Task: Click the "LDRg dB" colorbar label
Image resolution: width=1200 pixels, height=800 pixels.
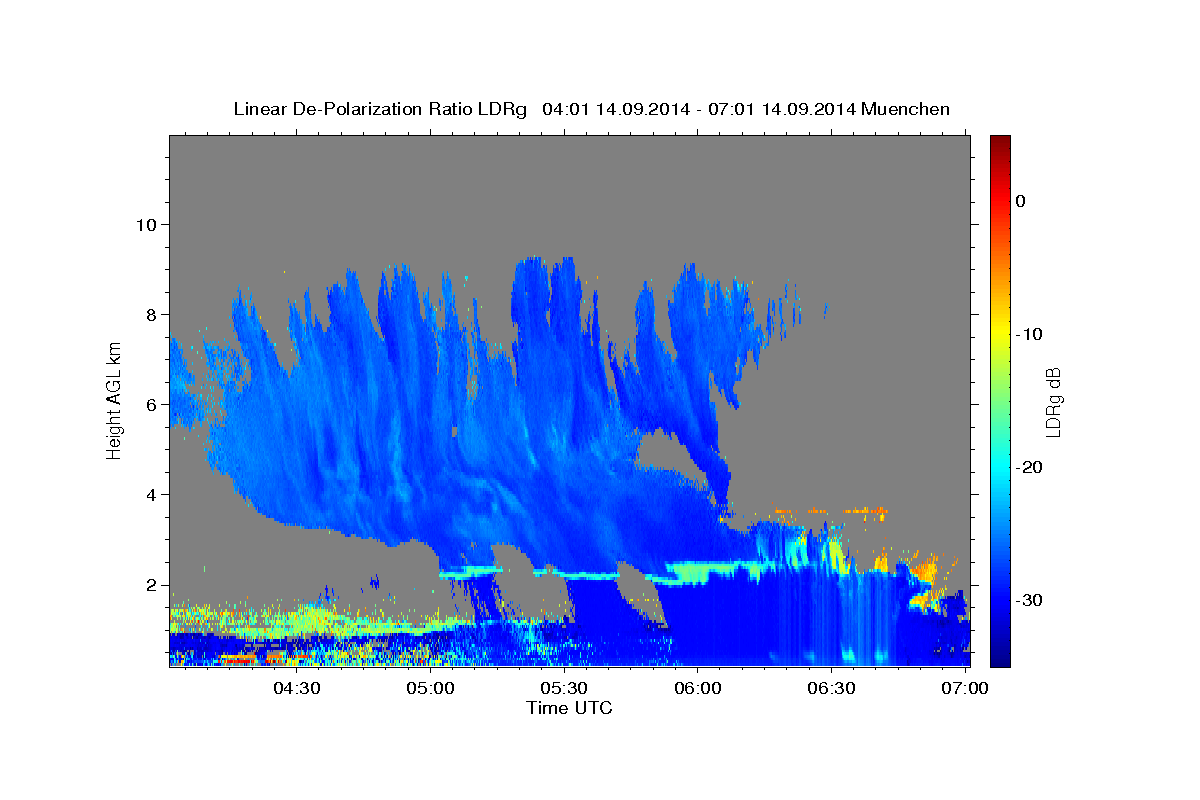Action: pyautogui.click(x=1052, y=402)
